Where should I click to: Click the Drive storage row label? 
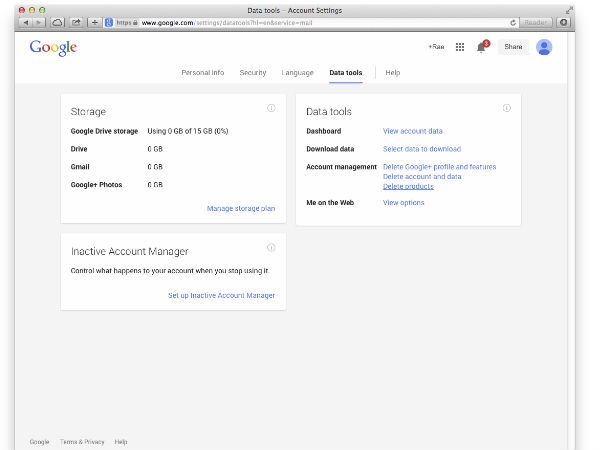coord(79,149)
